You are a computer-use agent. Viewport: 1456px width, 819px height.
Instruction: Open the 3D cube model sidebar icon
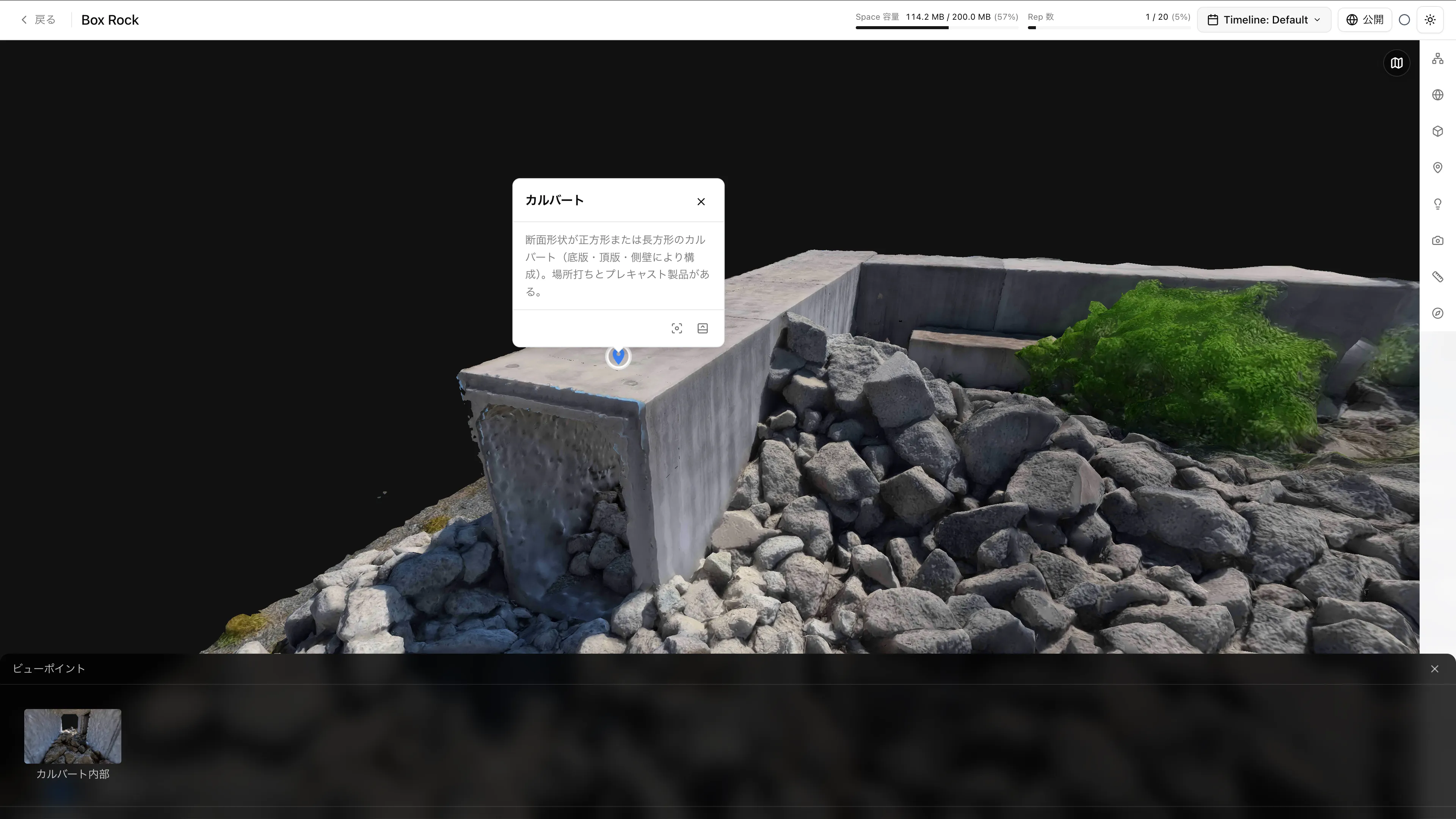click(1437, 131)
